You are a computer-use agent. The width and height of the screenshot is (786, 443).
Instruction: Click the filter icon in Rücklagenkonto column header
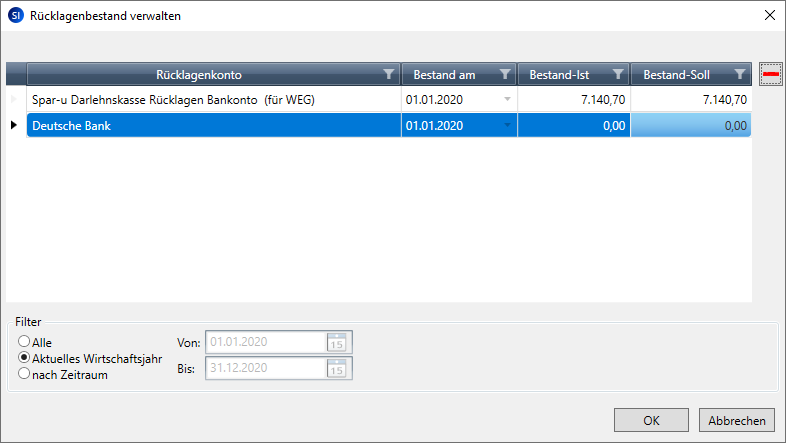pyautogui.click(x=388, y=74)
